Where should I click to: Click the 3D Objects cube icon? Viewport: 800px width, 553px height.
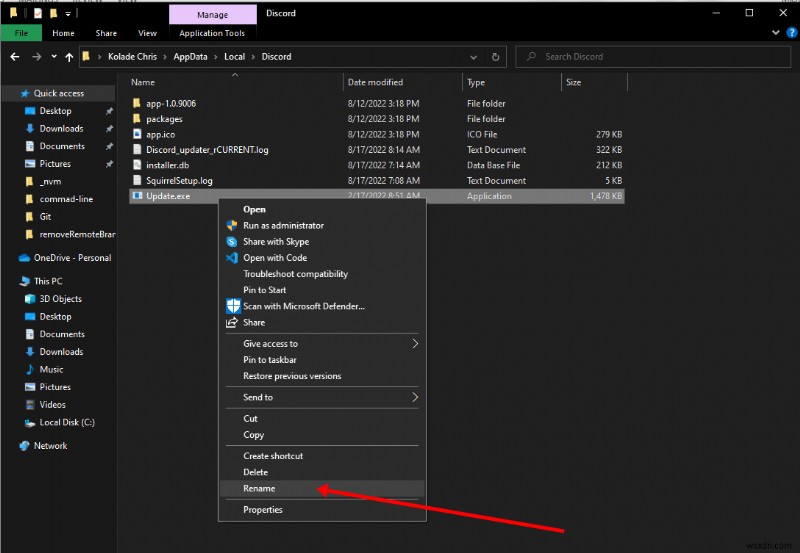tap(30, 299)
